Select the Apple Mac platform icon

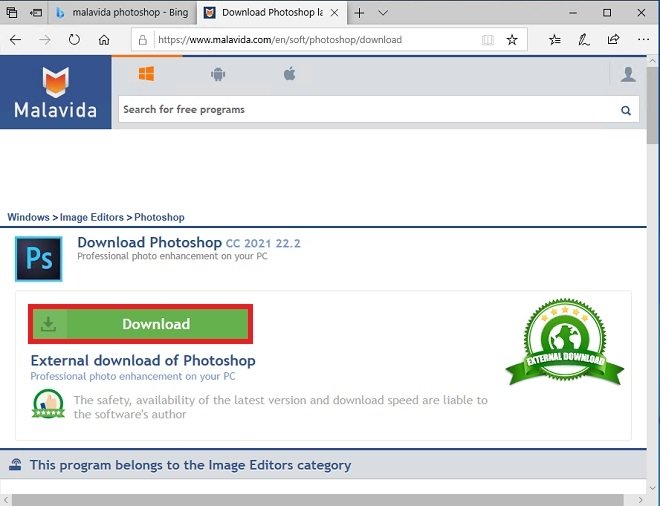tap(290, 74)
